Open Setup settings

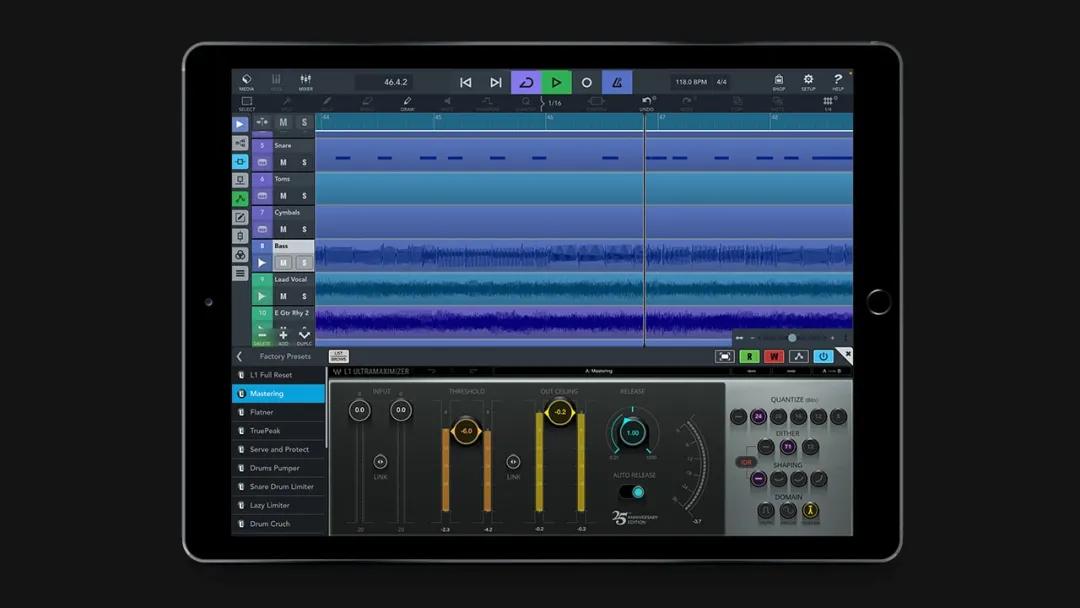point(808,82)
